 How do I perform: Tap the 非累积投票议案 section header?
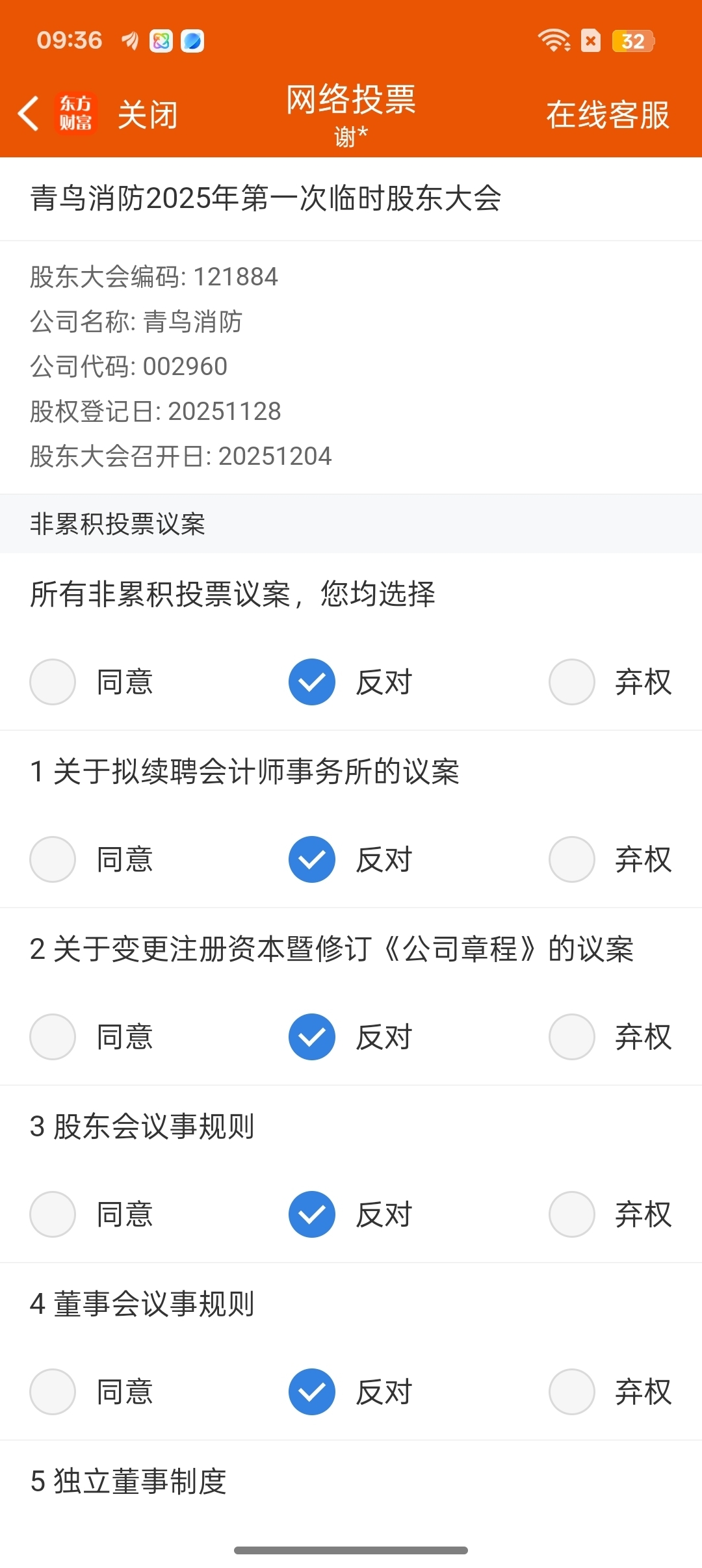click(x=118, y=524)
